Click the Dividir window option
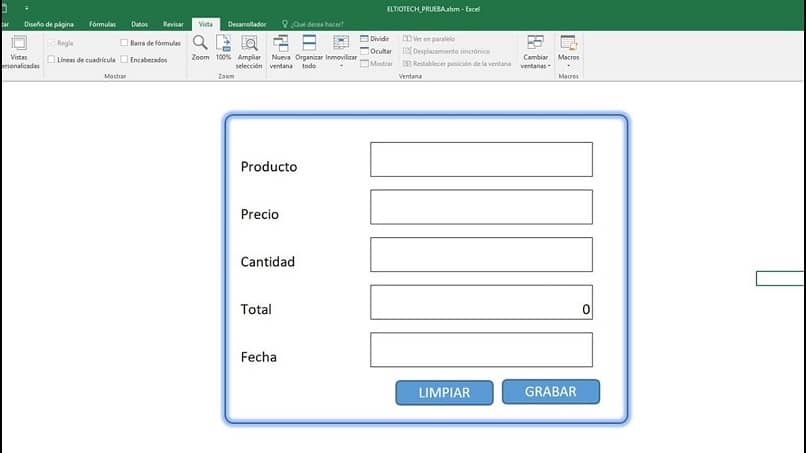The image size is (806, 453). tap(375, 39)
